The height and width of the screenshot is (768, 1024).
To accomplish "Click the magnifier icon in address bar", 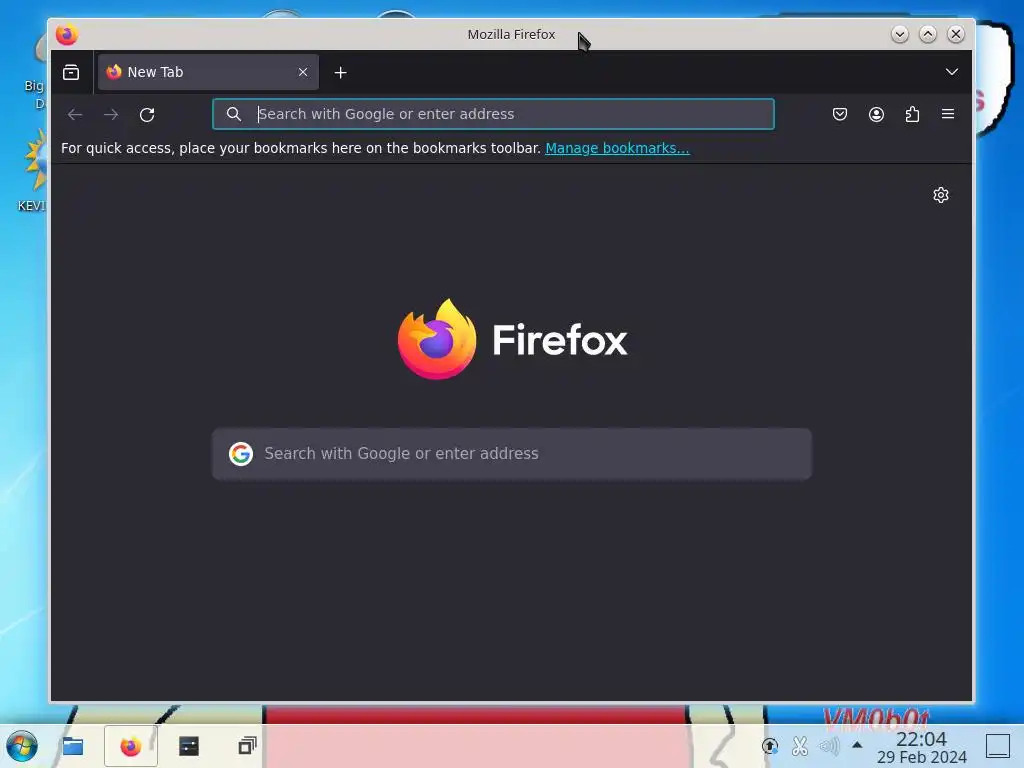I will coord(234,114).
